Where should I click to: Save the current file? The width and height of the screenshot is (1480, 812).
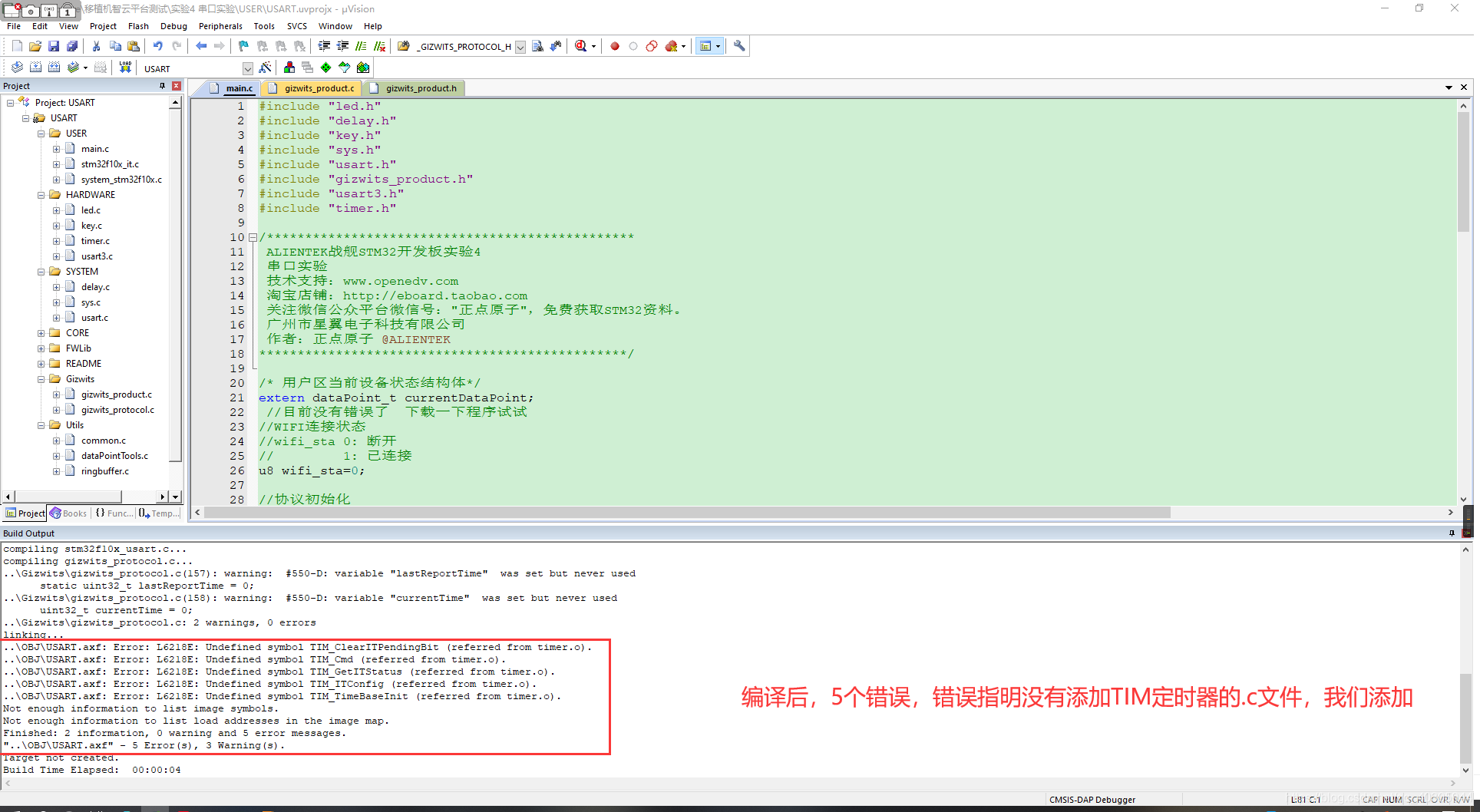54,46
